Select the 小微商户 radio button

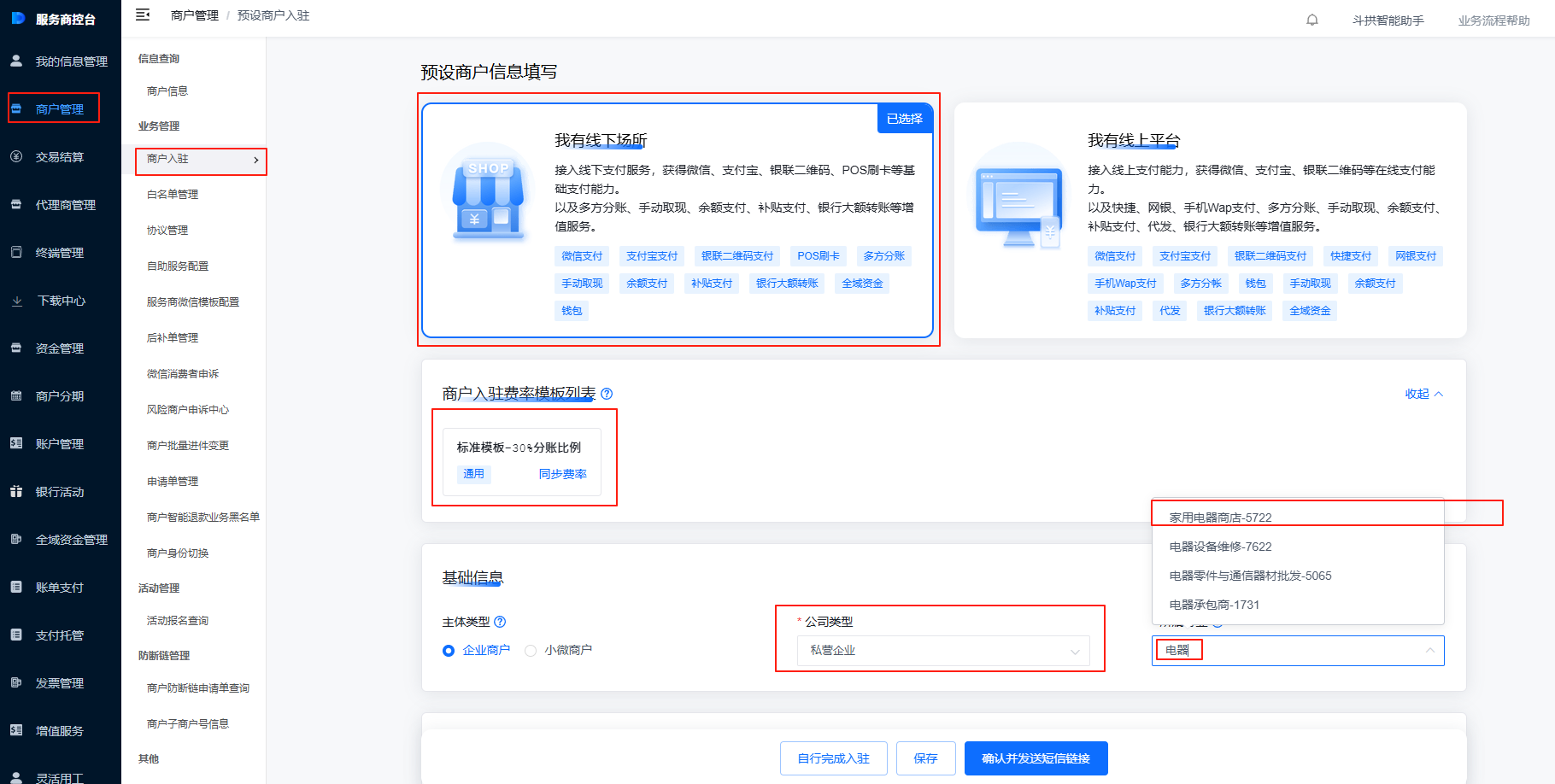(x=531, y=651)
